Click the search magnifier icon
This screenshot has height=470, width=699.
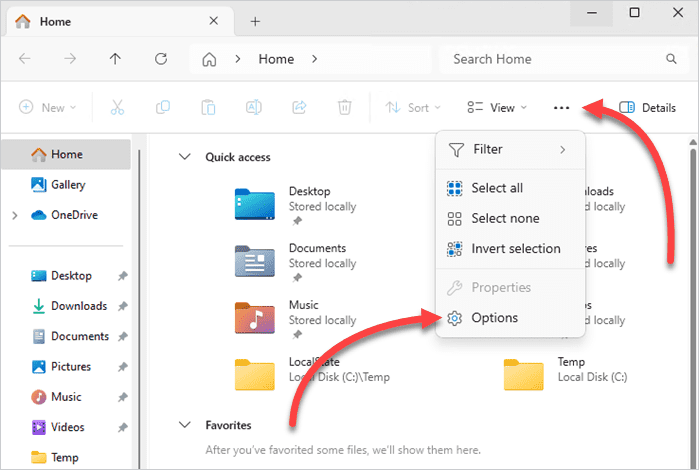click(x=671, y=58)
